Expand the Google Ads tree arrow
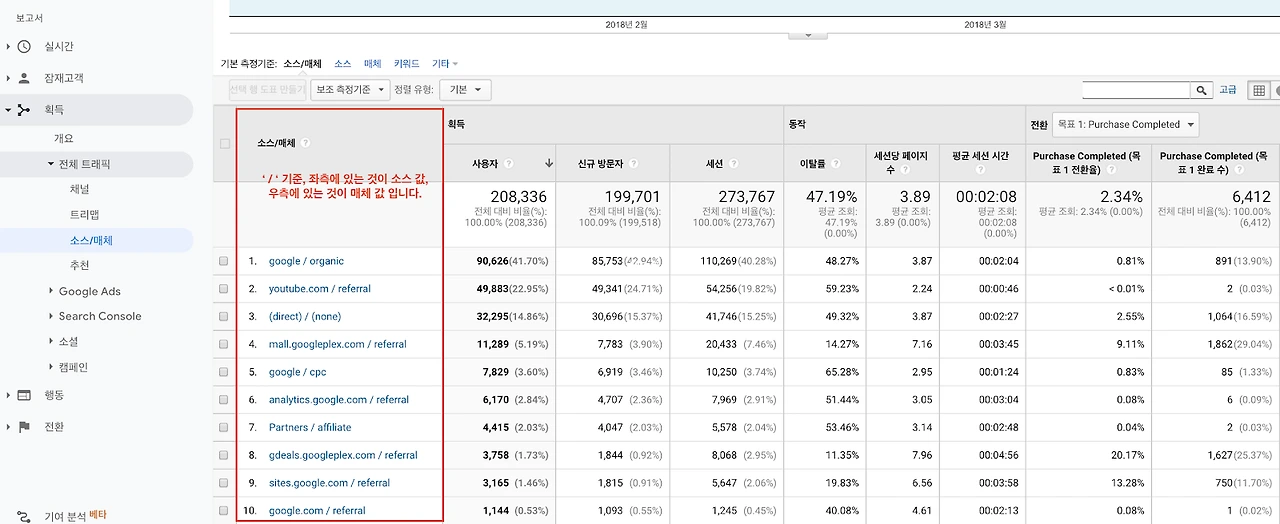The height and width of the screenshot is (524, 1280). [x=51, y=291]
